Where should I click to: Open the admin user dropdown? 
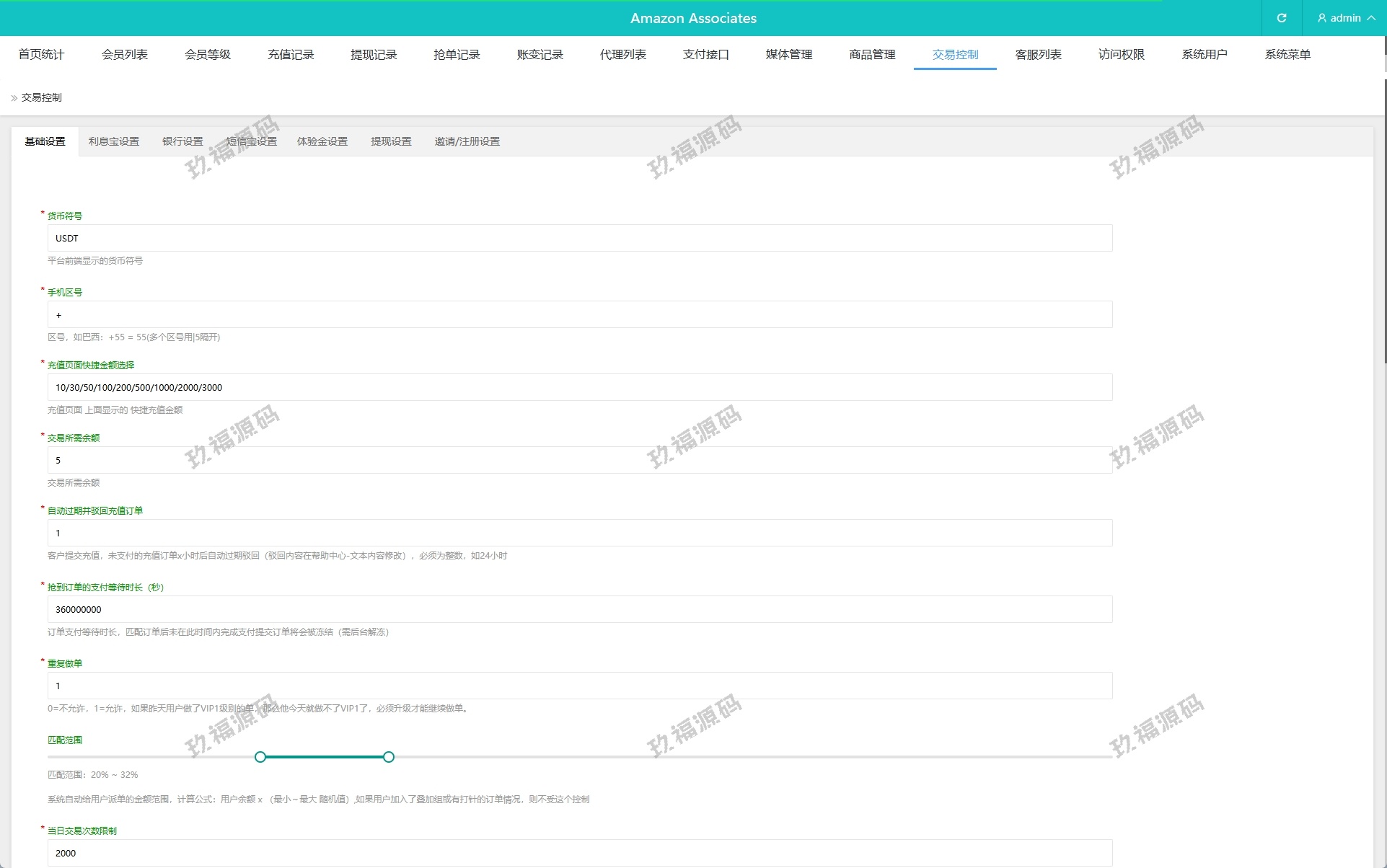click(1345, 18)
